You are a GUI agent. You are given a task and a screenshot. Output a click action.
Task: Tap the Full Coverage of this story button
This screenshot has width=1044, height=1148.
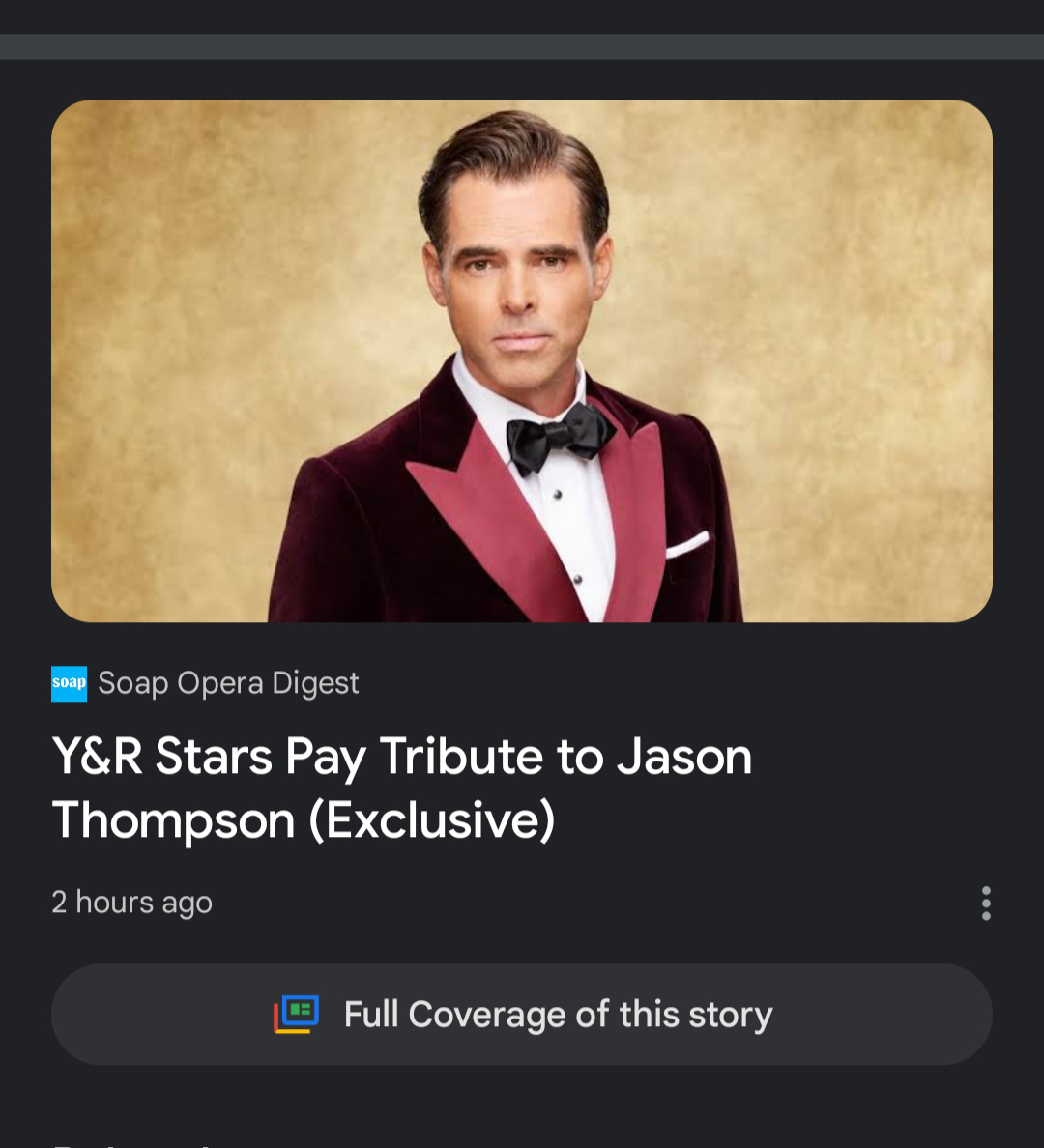[x=522, y=1014]
